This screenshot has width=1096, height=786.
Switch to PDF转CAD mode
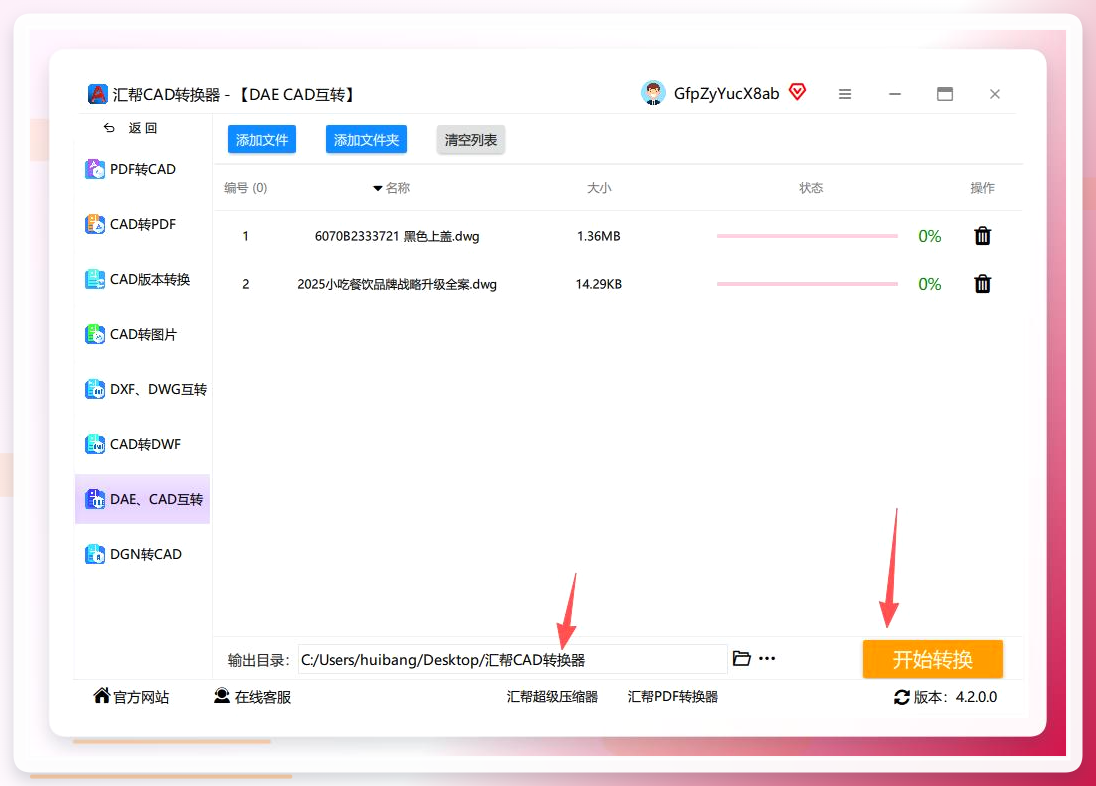(143, 169)
